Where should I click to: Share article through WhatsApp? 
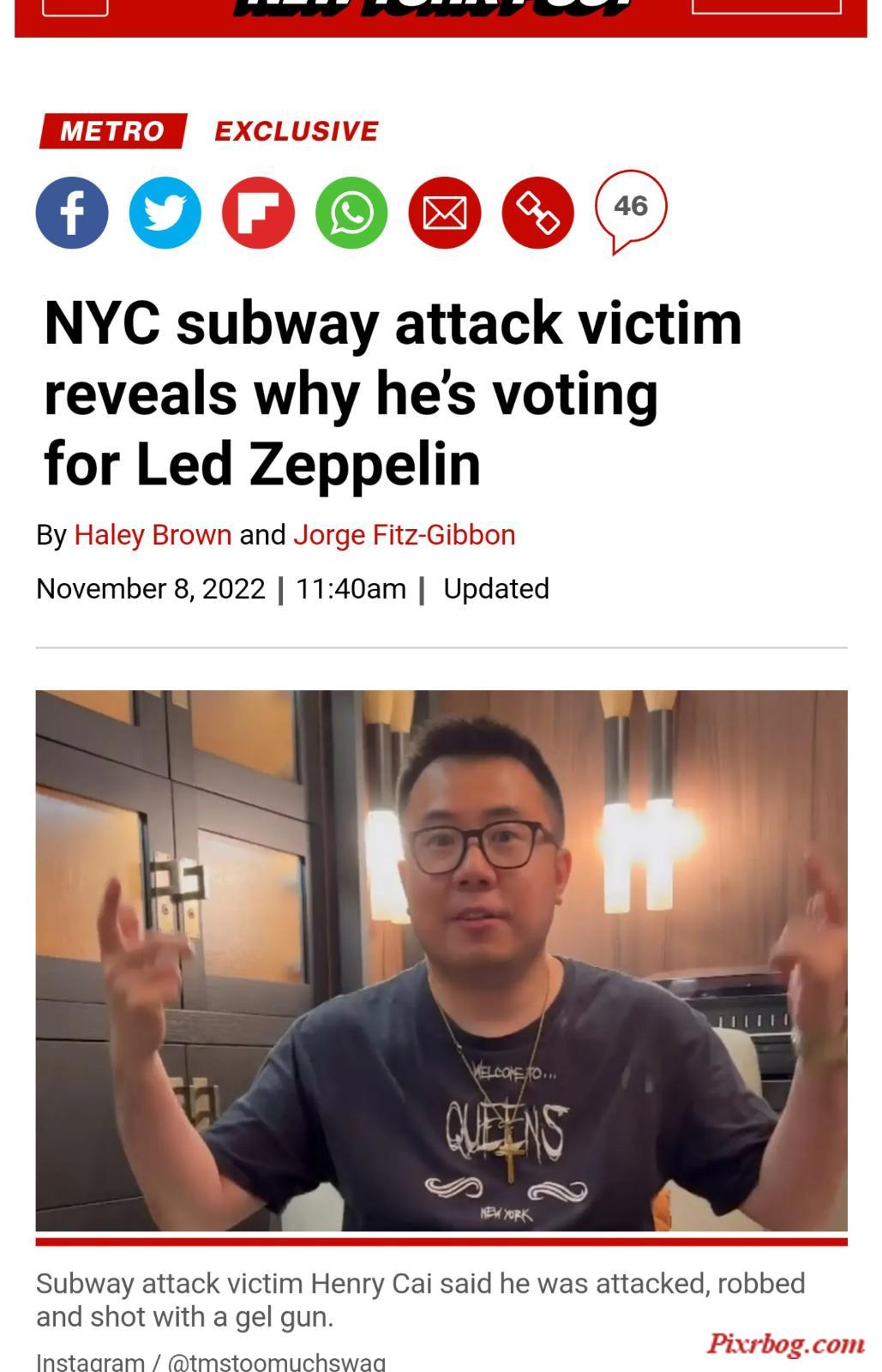pos(351,213)
